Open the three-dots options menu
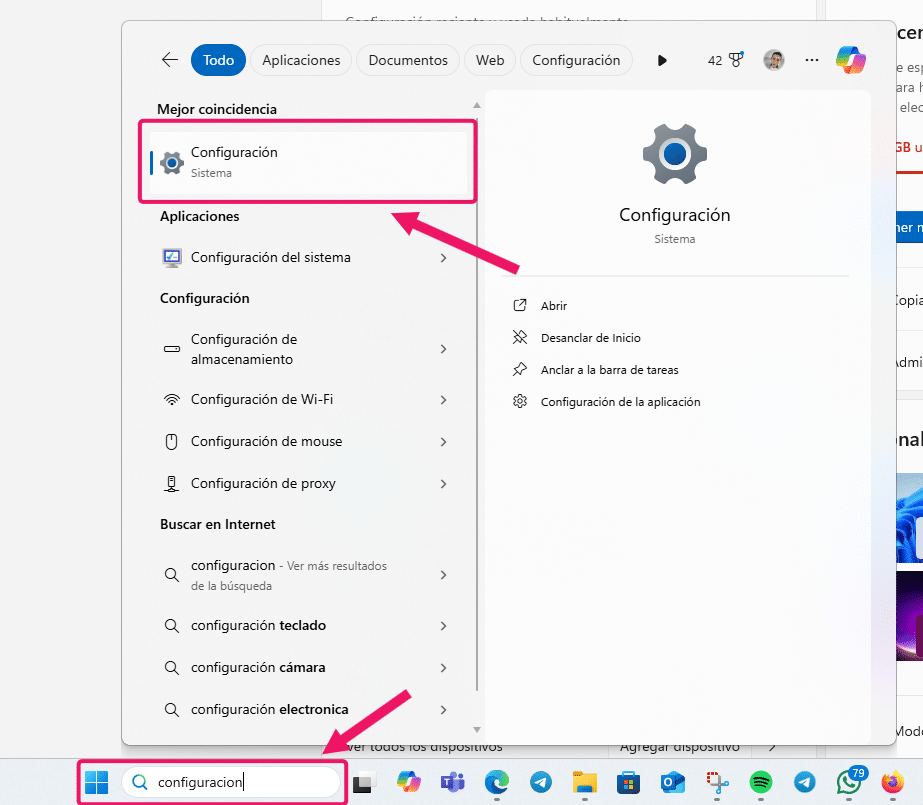Viewport: 923px width, 805px height. click(x=812, y=60)
